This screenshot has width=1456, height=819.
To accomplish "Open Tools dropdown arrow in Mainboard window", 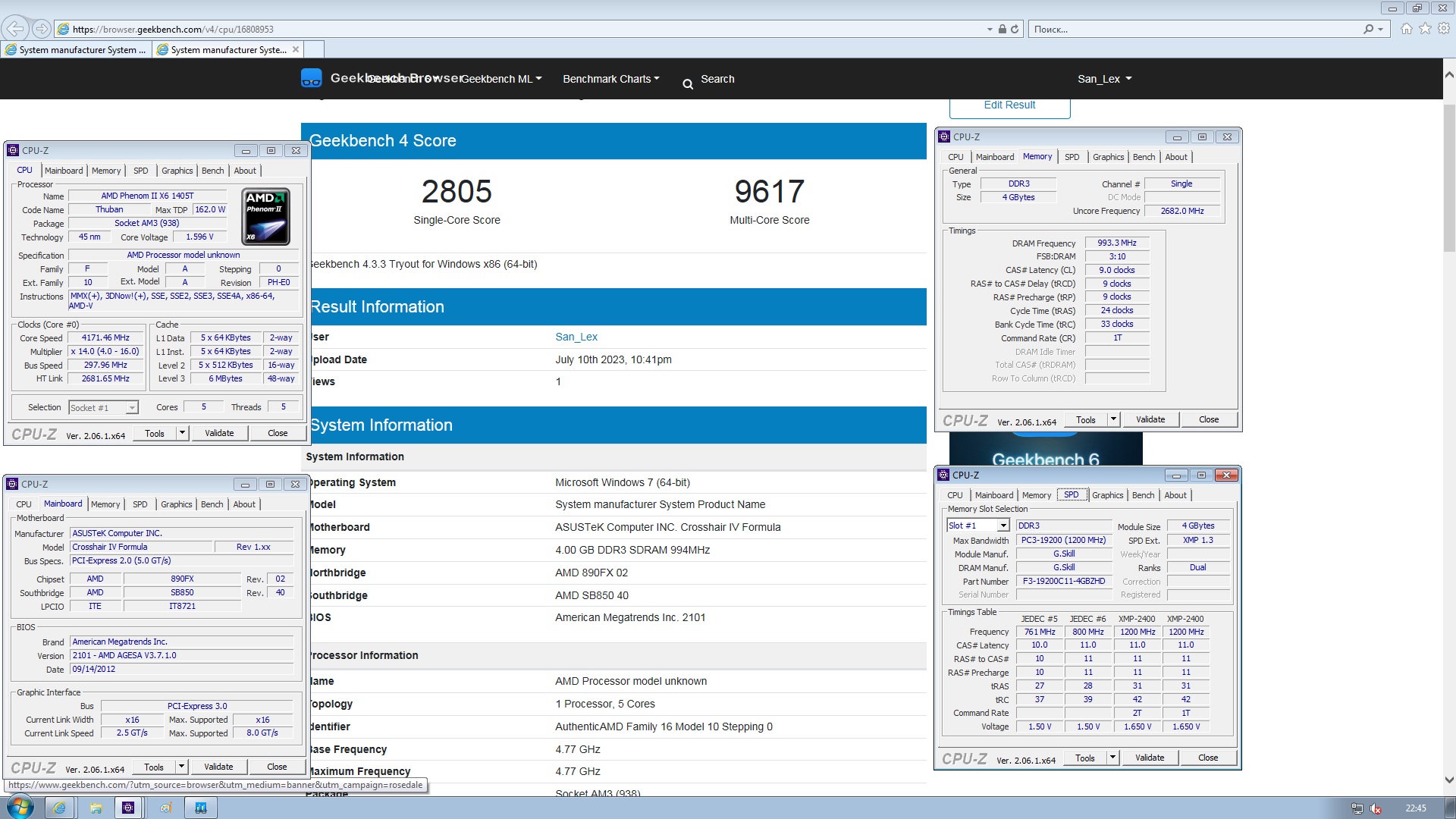I will coord(181,767).
